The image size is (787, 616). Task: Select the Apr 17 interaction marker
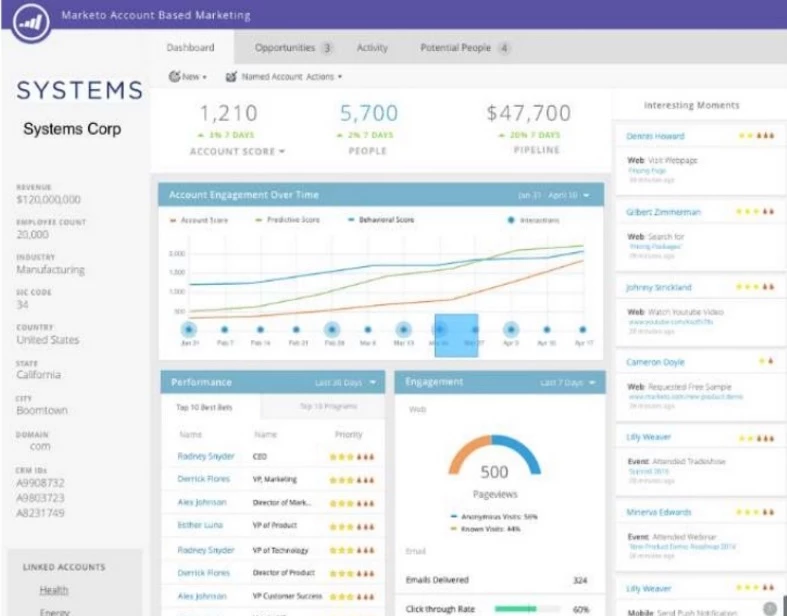click(x=582, y=330)
